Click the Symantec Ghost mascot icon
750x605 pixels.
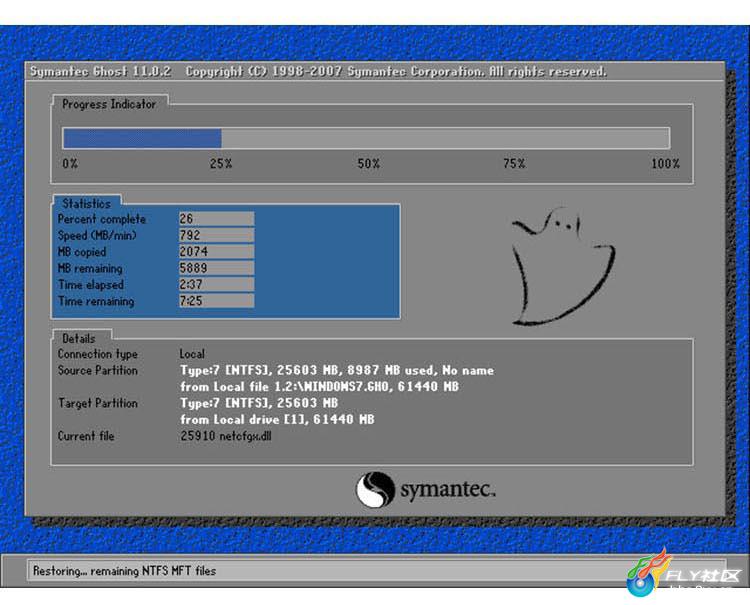pyautogui.click(x=563, y=267)
